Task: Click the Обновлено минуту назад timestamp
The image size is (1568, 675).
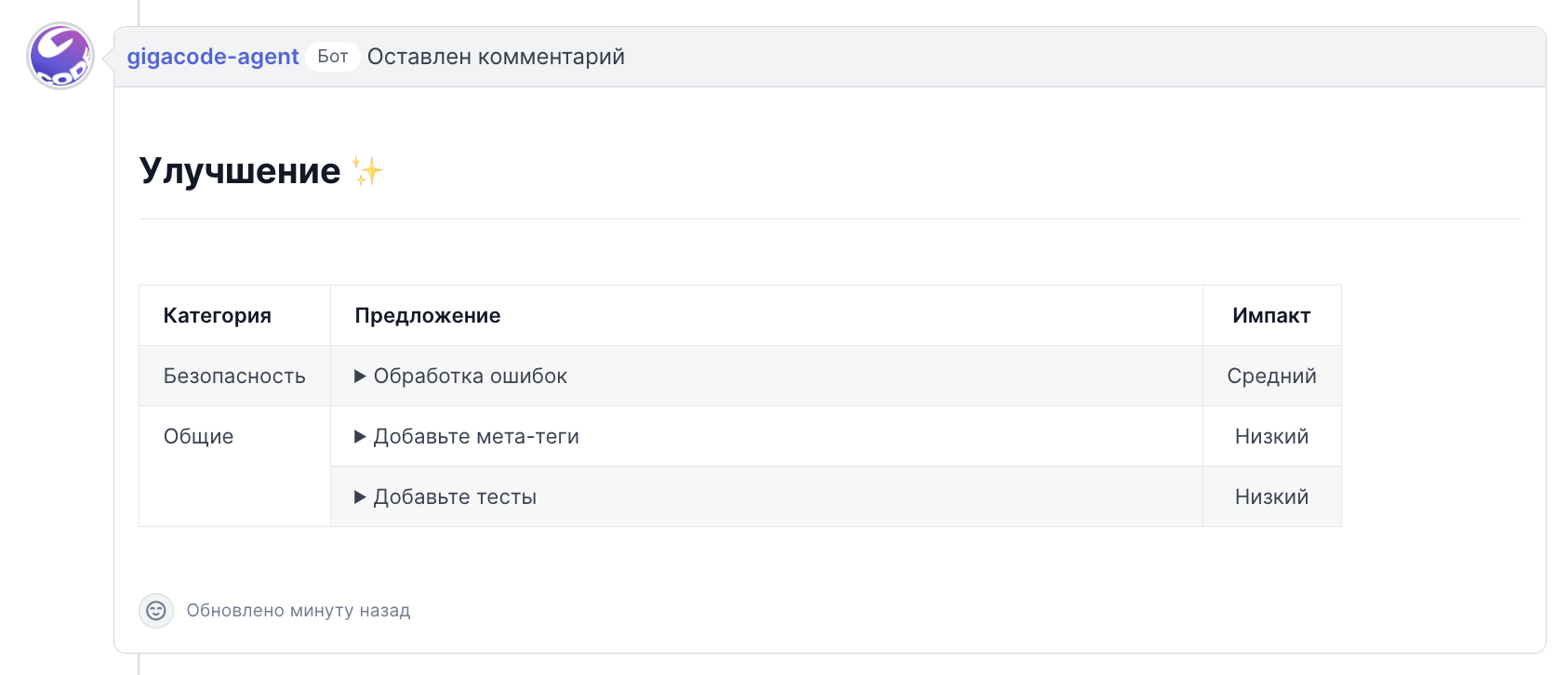Action: pyautogui.click(x=299, y=611)
